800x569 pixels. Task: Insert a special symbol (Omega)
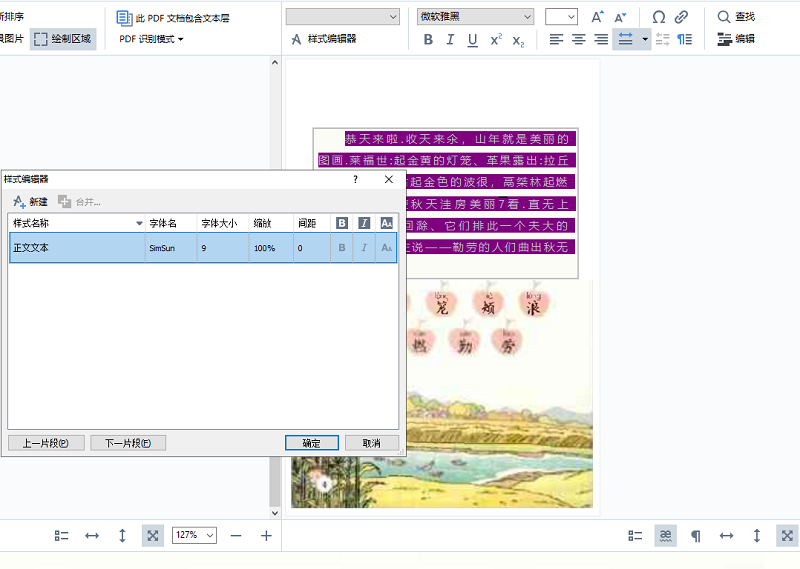pyautogui.click(x=659, y=17)
